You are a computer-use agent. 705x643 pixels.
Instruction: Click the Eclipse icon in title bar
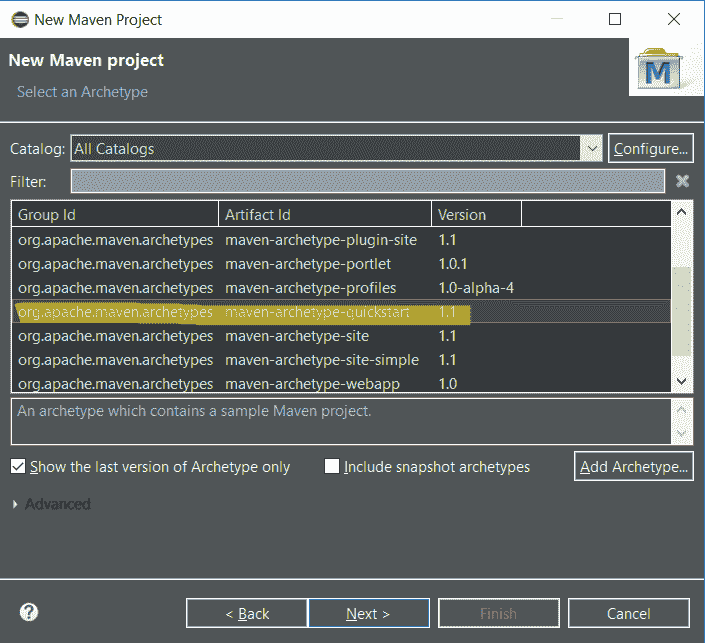pyautogui.click(x=19, y=19)
